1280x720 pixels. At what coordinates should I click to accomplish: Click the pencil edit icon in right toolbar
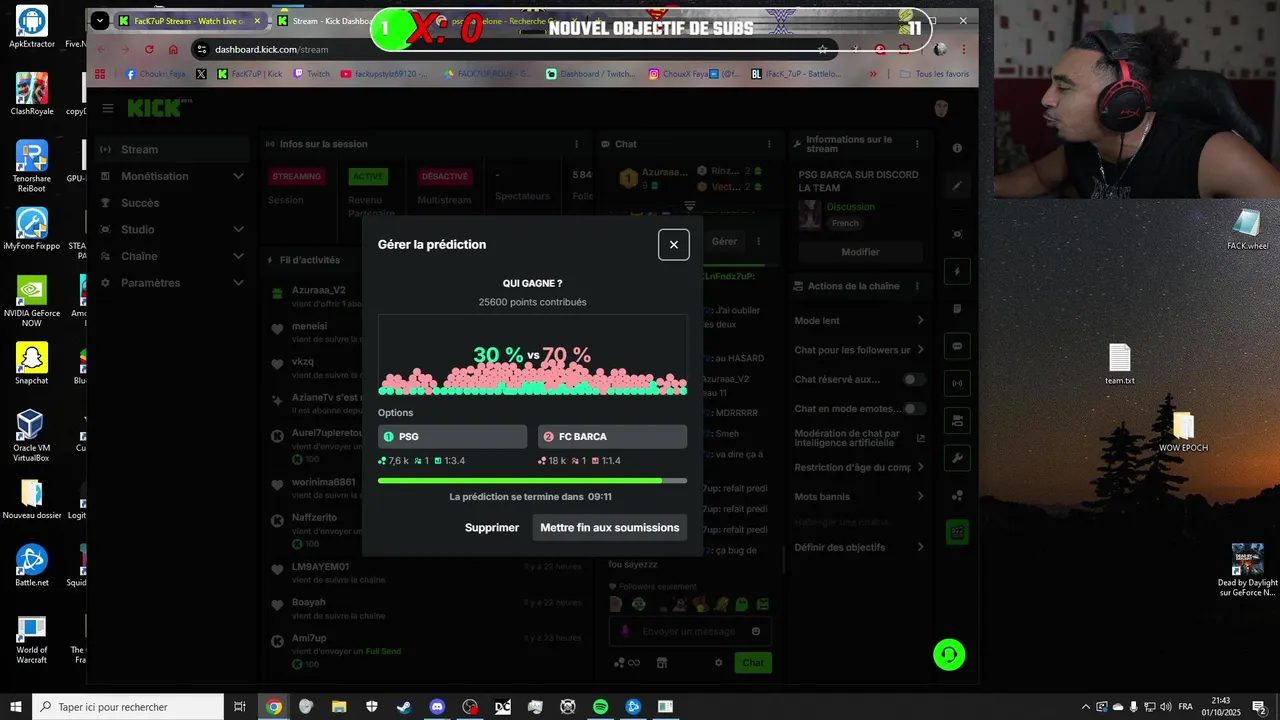[x=957, y=185]
